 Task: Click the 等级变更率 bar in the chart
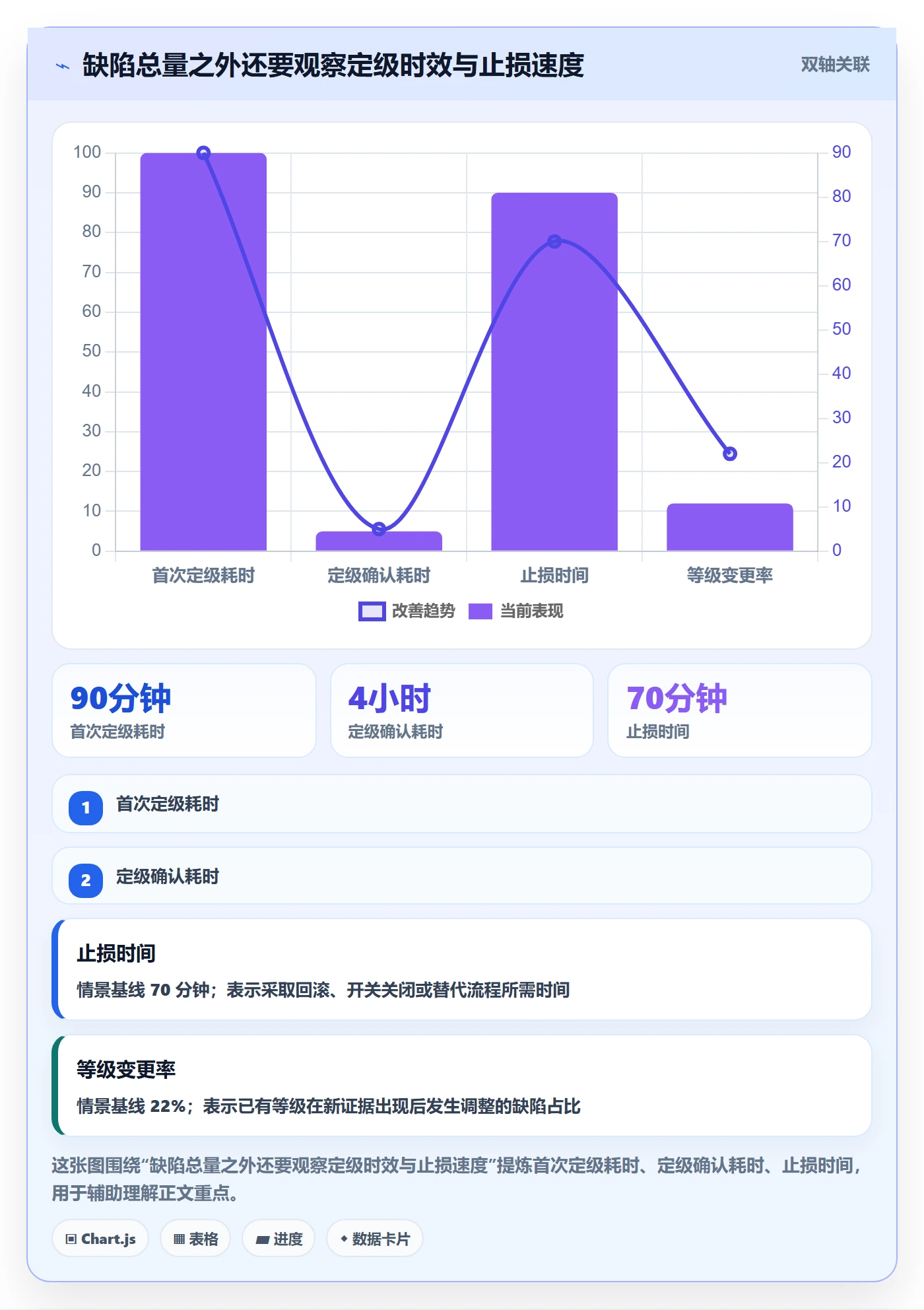730,527
